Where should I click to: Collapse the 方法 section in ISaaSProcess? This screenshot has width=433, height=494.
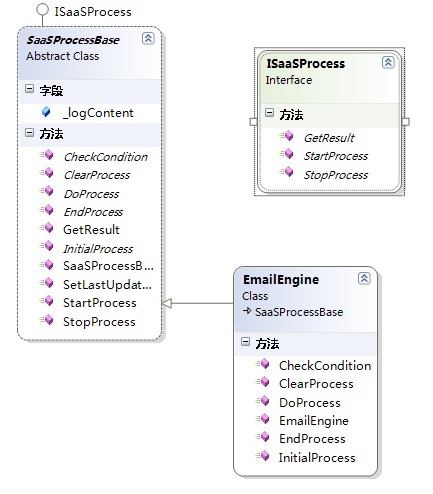click(269, 113)
